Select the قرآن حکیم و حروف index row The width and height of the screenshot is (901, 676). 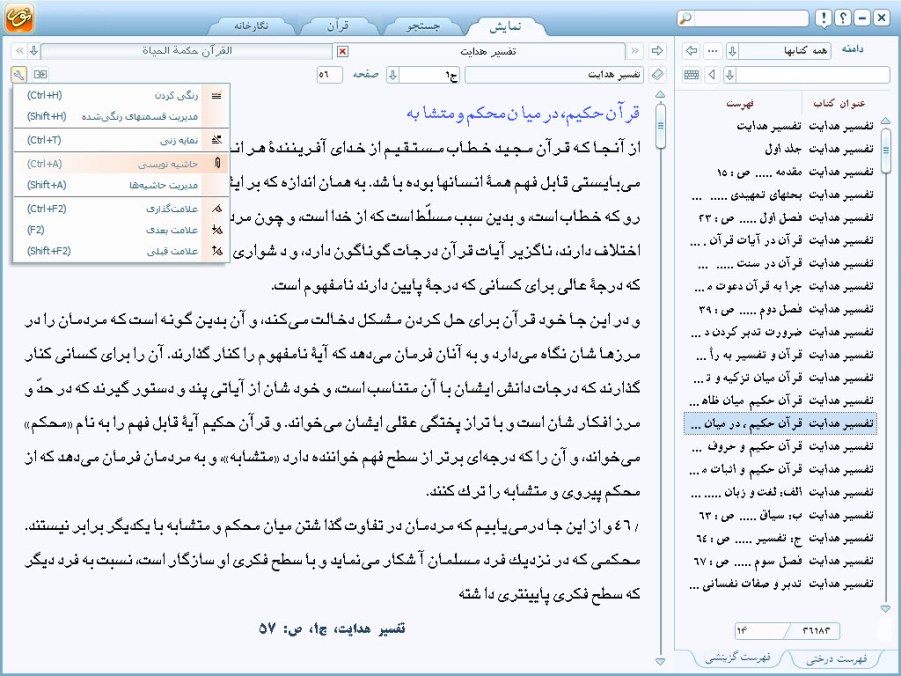pos(780,447)
